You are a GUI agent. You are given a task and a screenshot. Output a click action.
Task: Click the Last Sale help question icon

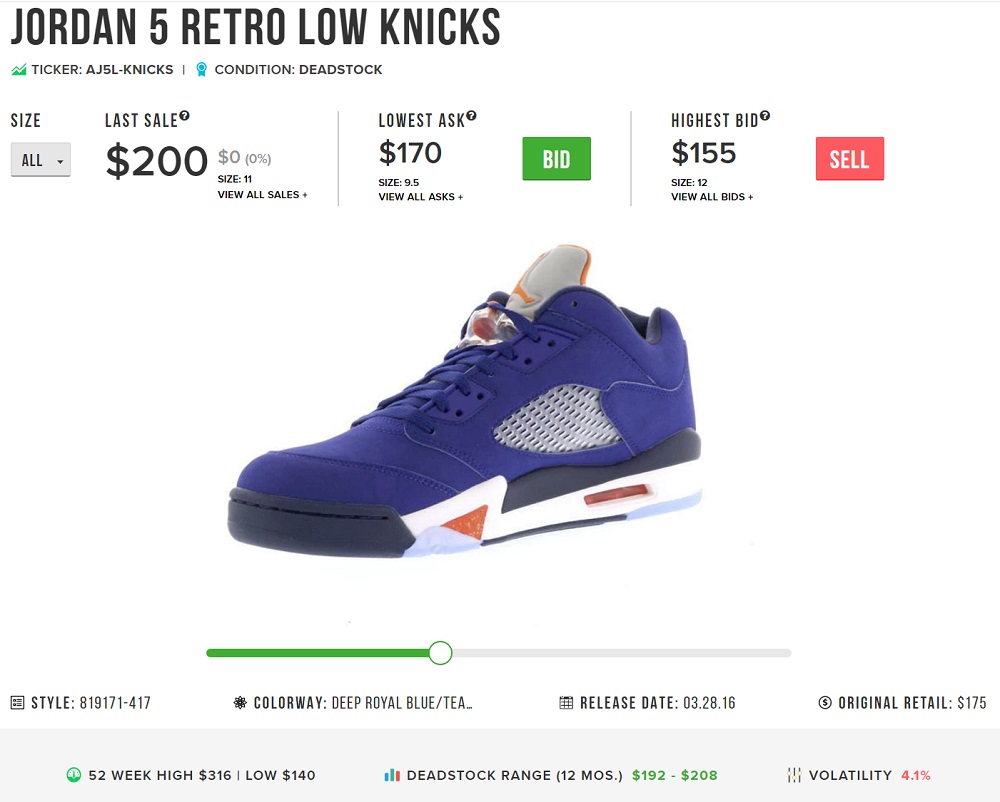pyautogui.click(x=184, y=117)
